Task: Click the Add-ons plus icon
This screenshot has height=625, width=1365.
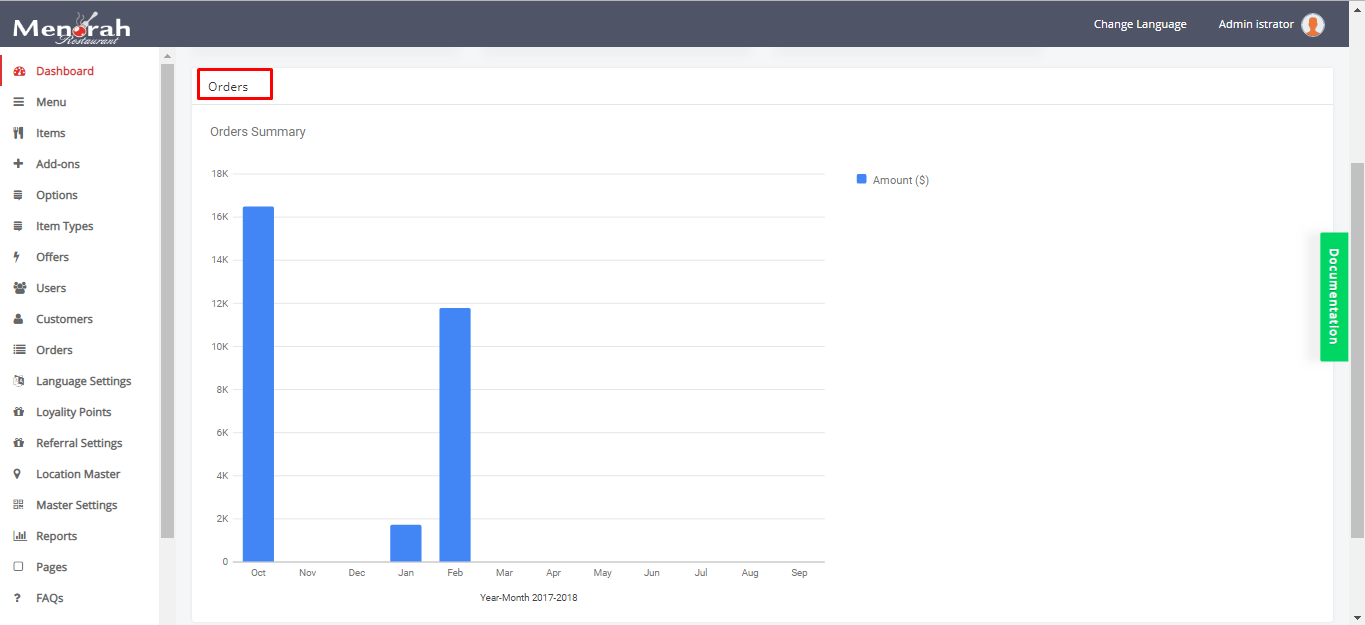Action: pyautogui.click(x=18, y=164)
